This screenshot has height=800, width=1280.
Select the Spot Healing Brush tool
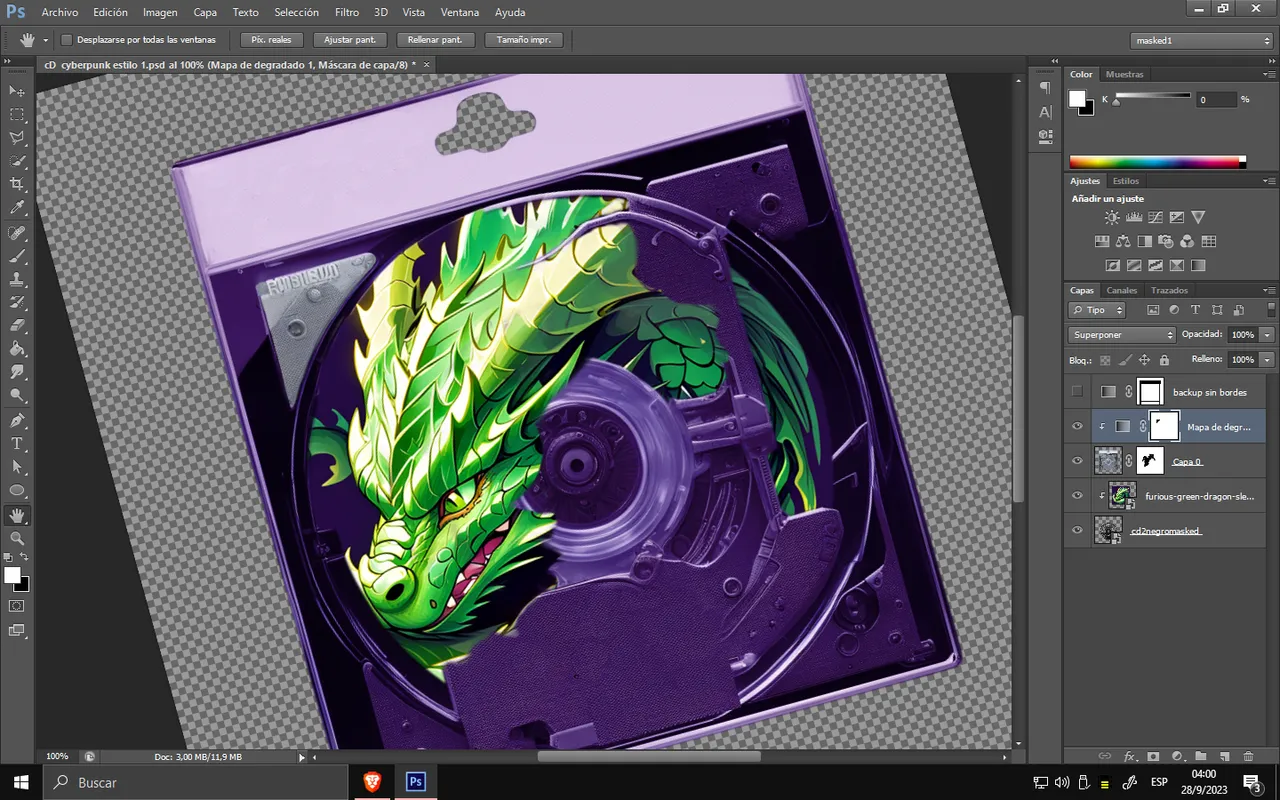coord(17,233)
